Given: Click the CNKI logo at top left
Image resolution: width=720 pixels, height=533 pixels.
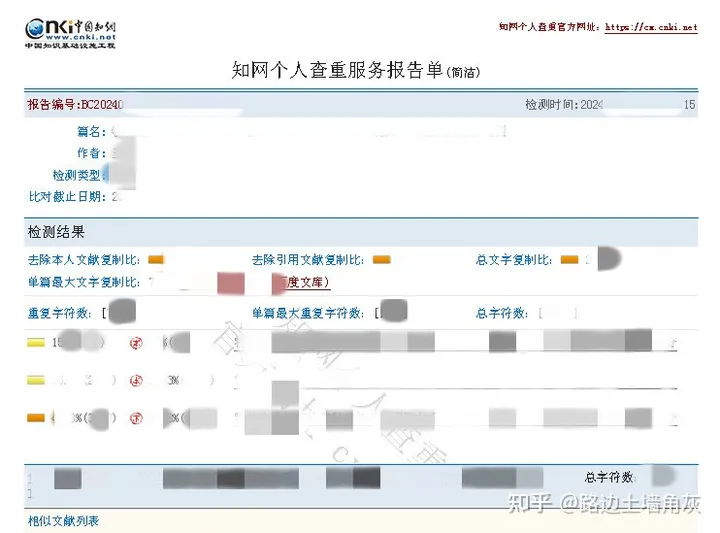Looking at the screenshot, I should pos(70,34).
